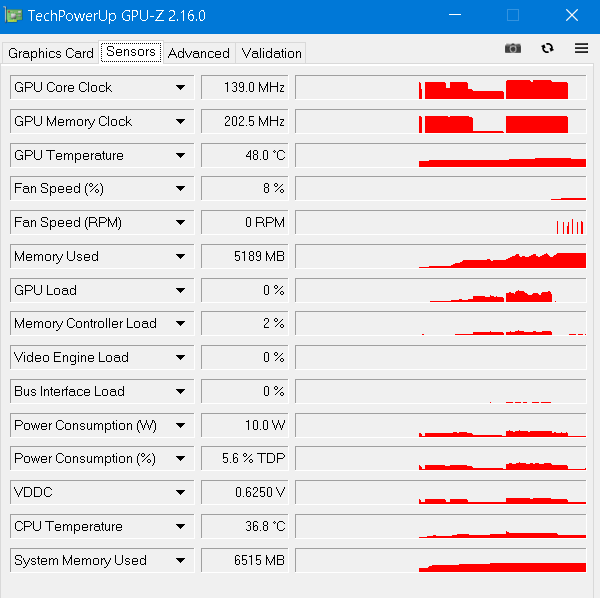Close the GPU-Z window
Image resolution: width=600 pixels, height=598 pixels.
572,15
